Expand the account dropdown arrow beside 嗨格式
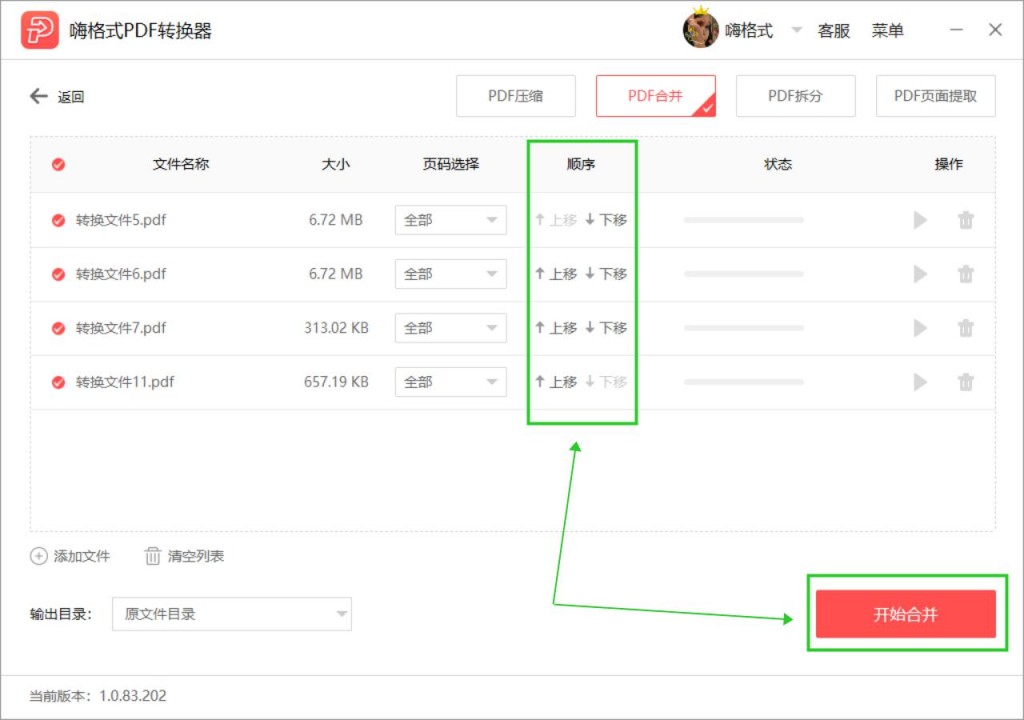 tap(796, 30)
